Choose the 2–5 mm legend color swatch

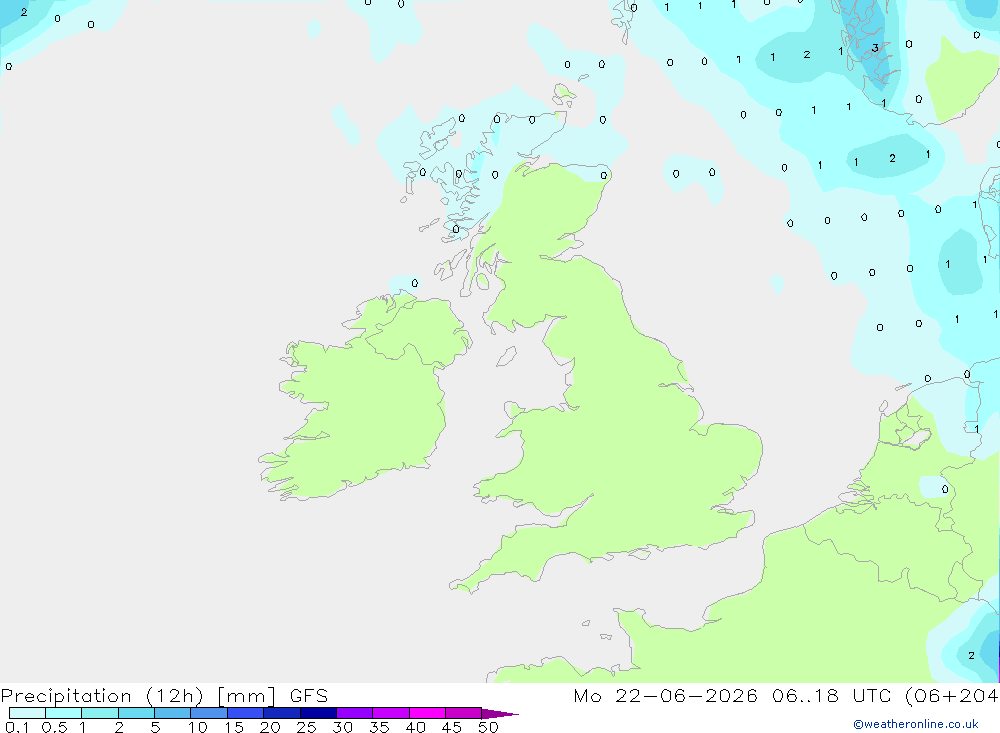[136, 713]
